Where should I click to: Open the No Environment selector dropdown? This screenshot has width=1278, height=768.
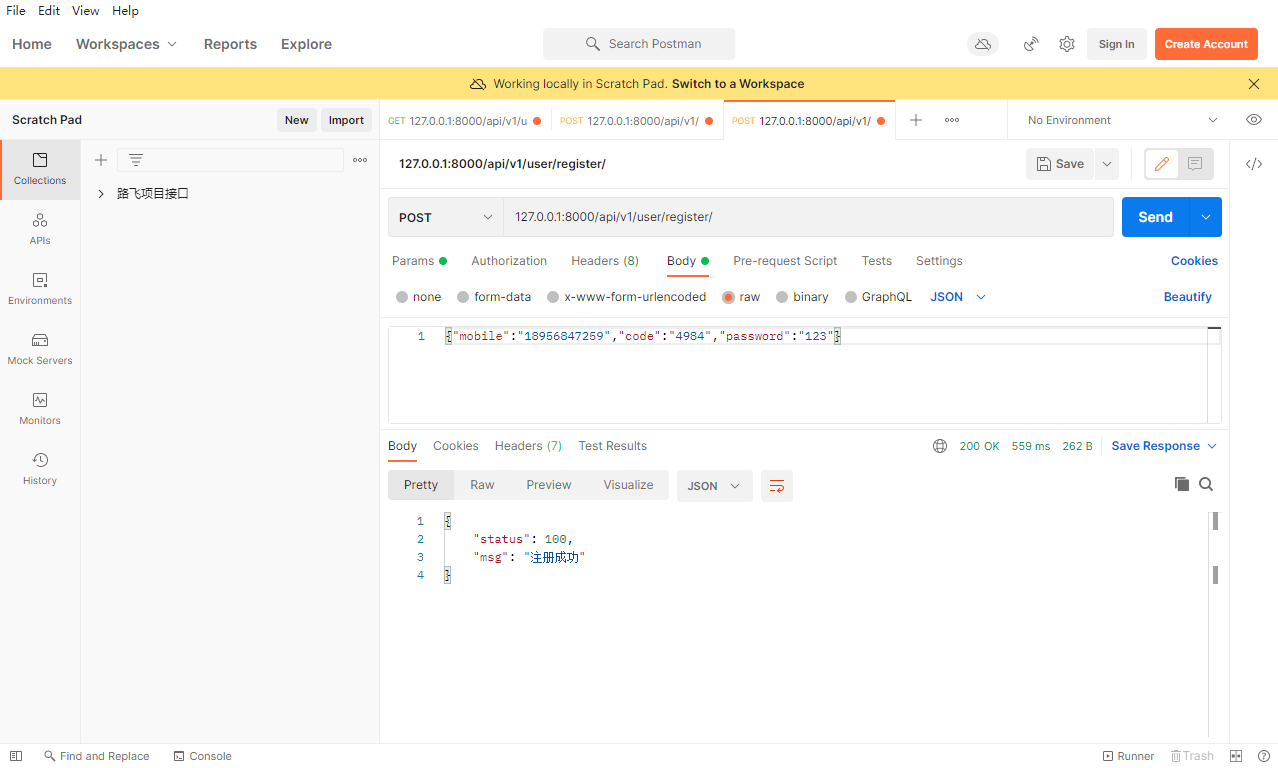point(1120,120)
